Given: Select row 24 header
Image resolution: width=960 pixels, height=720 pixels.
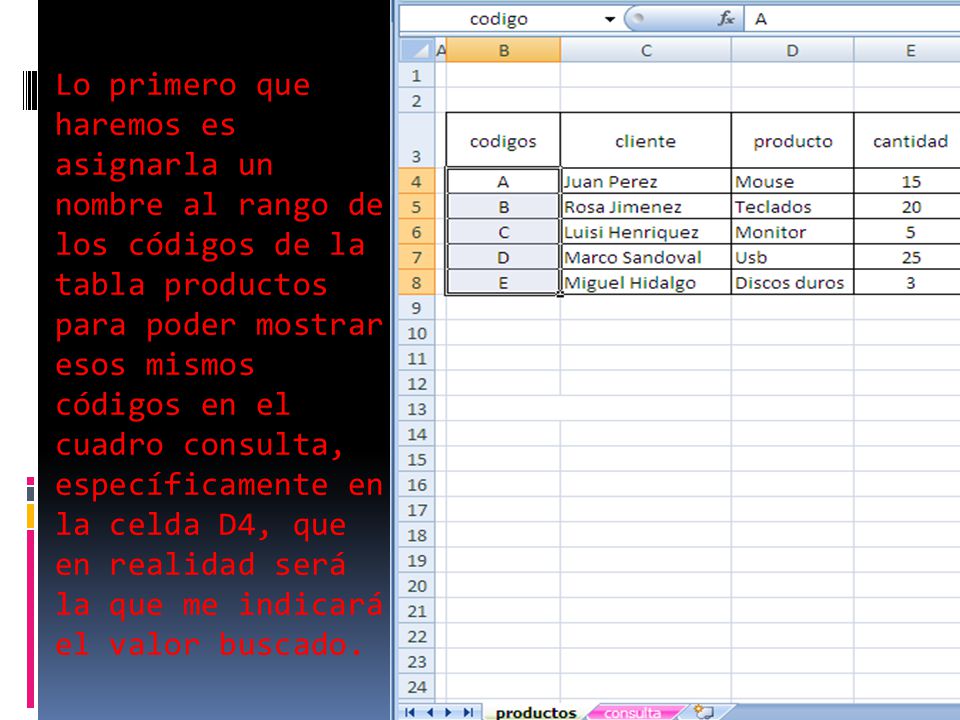Looking at the screenshot, I should click(417, 686).
